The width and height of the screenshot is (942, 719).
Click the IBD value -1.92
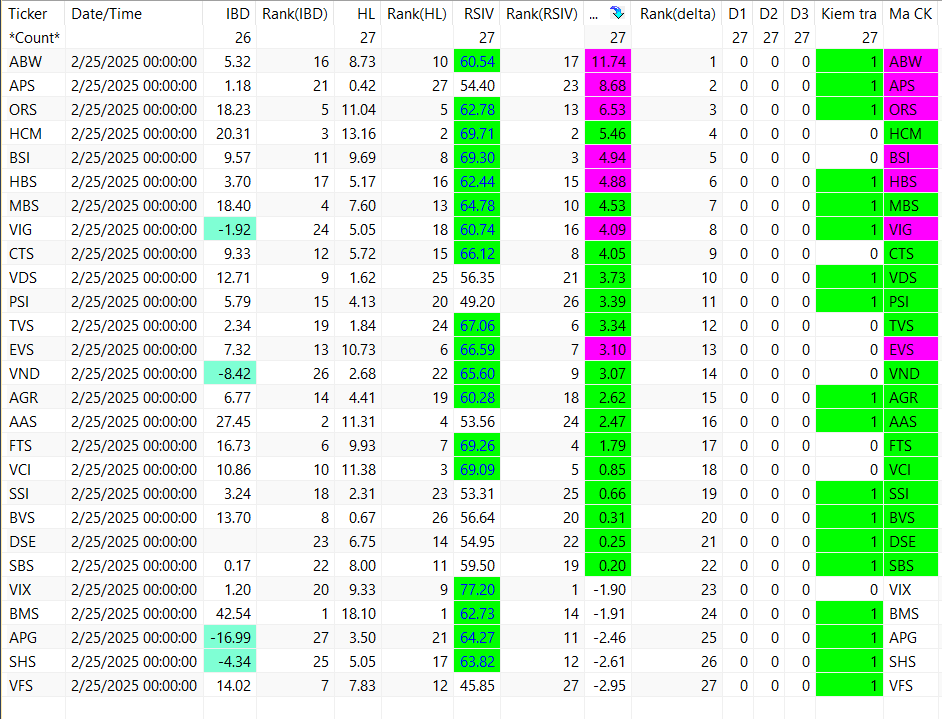[x=230, y=229]
